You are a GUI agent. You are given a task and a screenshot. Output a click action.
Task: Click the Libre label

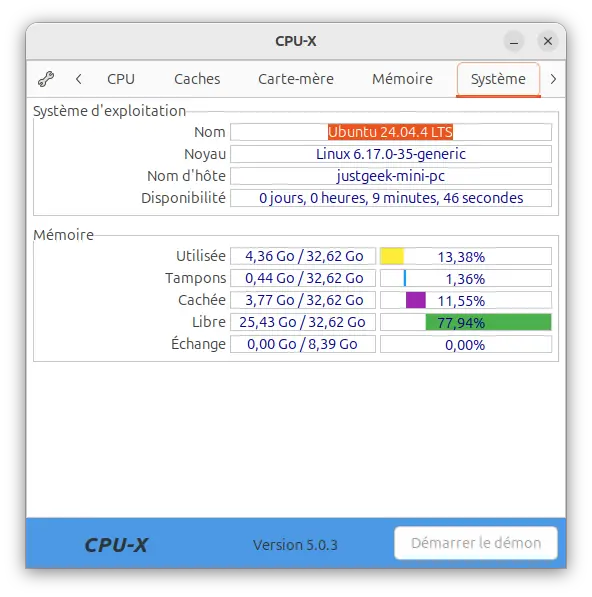209,322
